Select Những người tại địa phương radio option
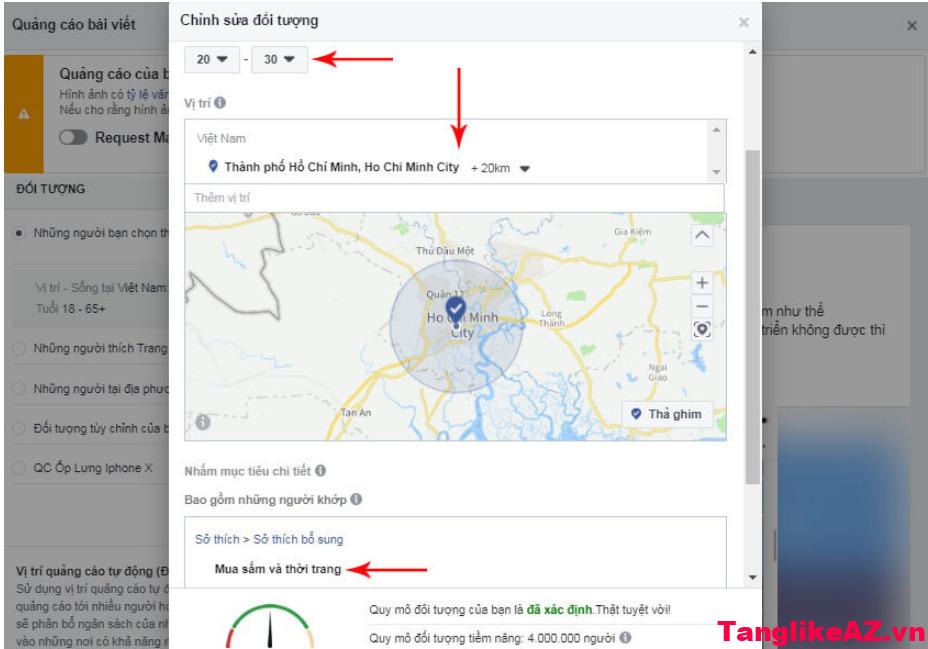This screenshot has width=928, height=649. point(20,388)
